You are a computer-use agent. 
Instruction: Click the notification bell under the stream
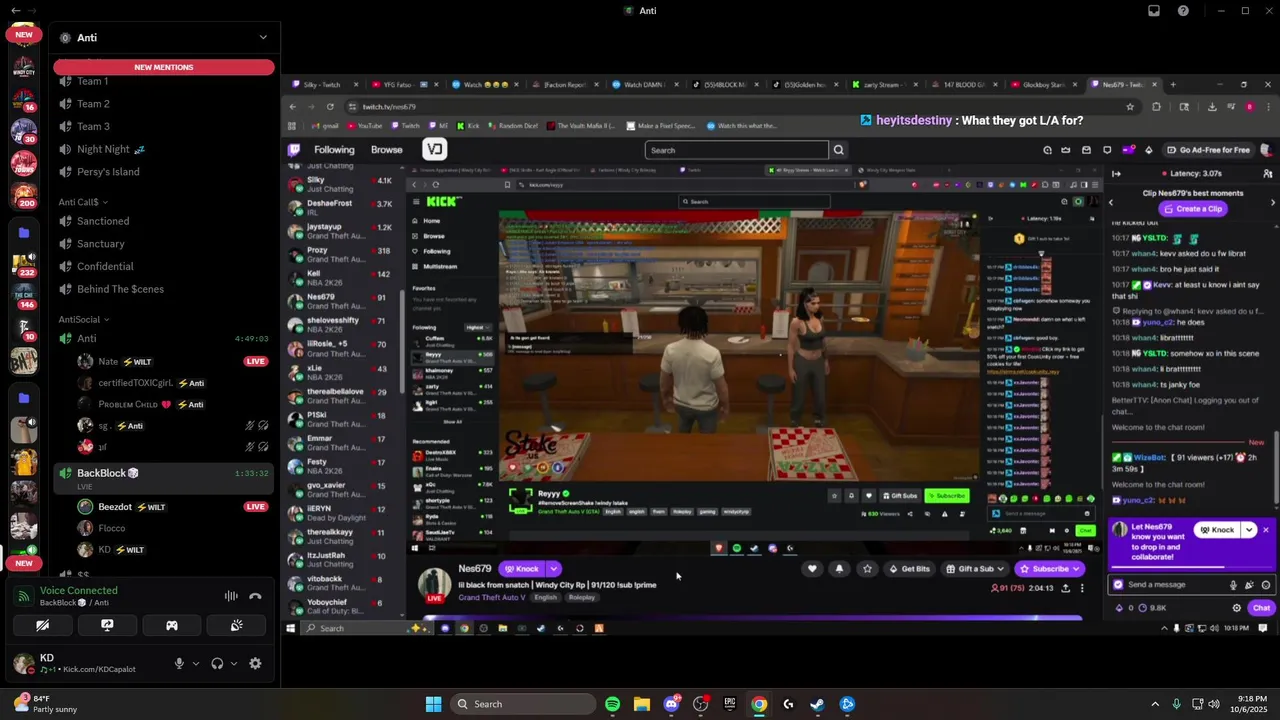click(x=839, y=569)
